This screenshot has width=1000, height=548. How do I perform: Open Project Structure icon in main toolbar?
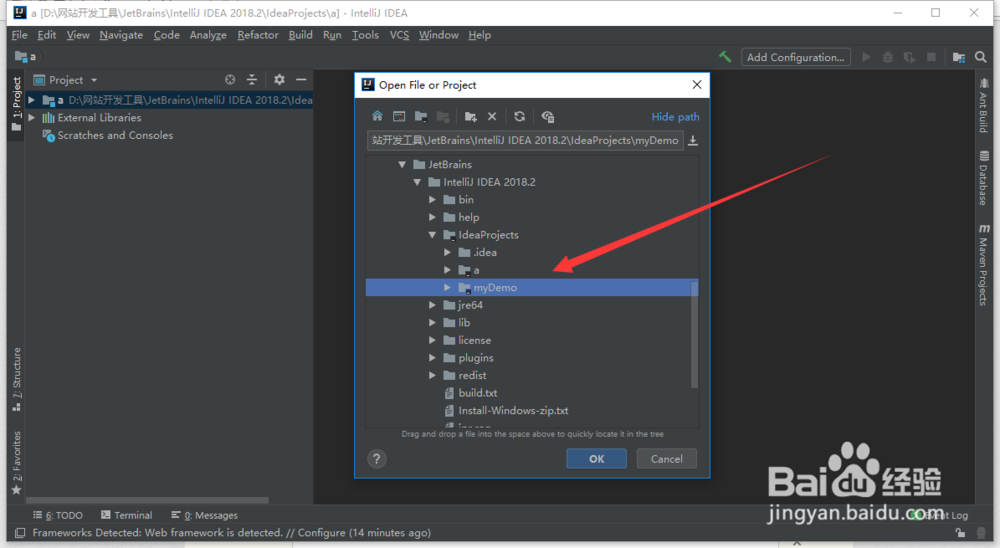coord(959,57)
